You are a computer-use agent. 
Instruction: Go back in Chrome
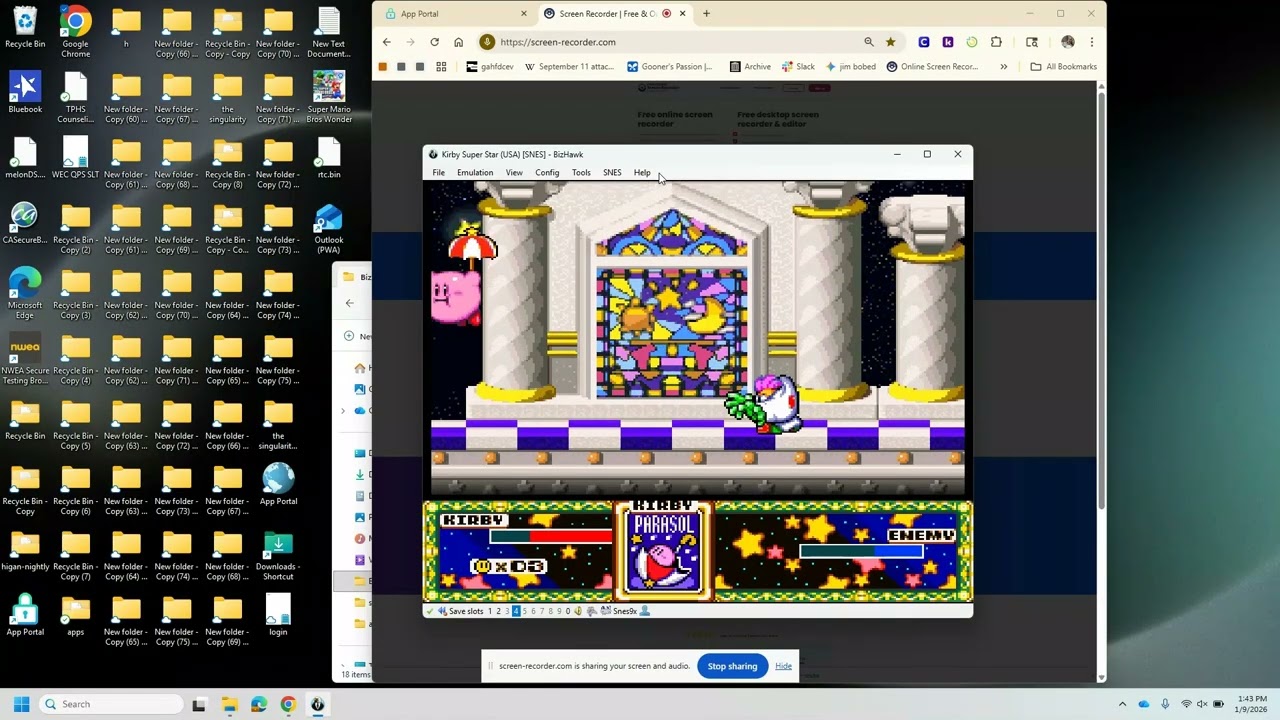(x=387, y=42)
